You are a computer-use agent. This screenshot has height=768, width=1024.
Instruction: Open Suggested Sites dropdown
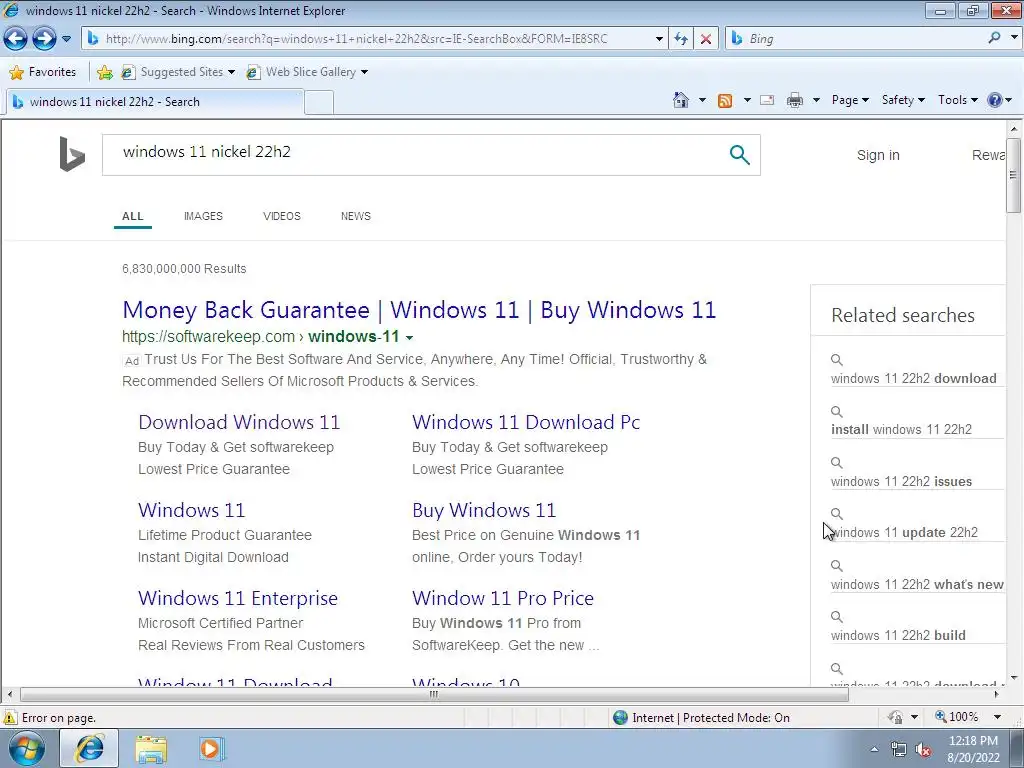coord(178,72)
